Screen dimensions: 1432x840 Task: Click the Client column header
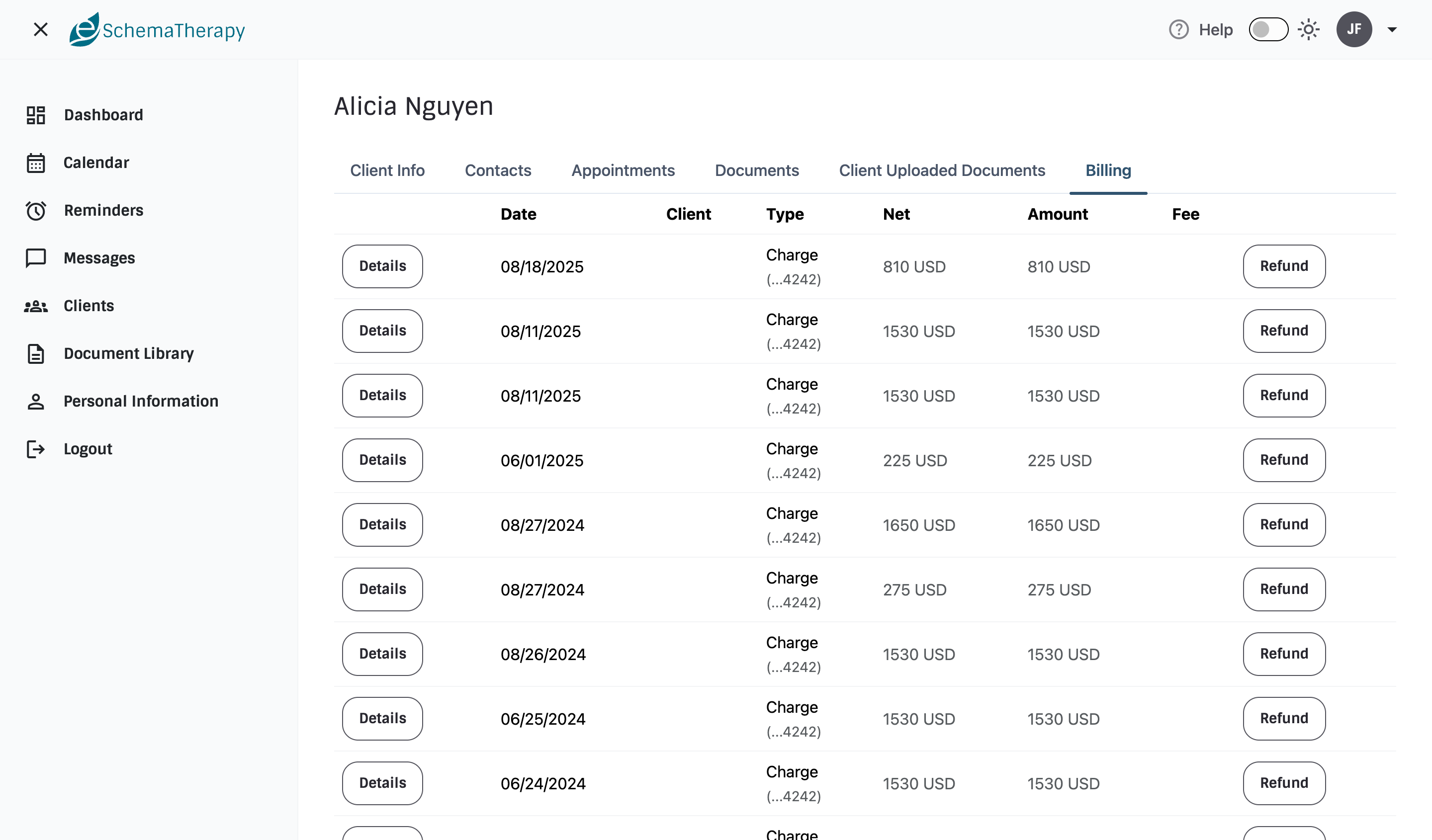tap(688, 214)
